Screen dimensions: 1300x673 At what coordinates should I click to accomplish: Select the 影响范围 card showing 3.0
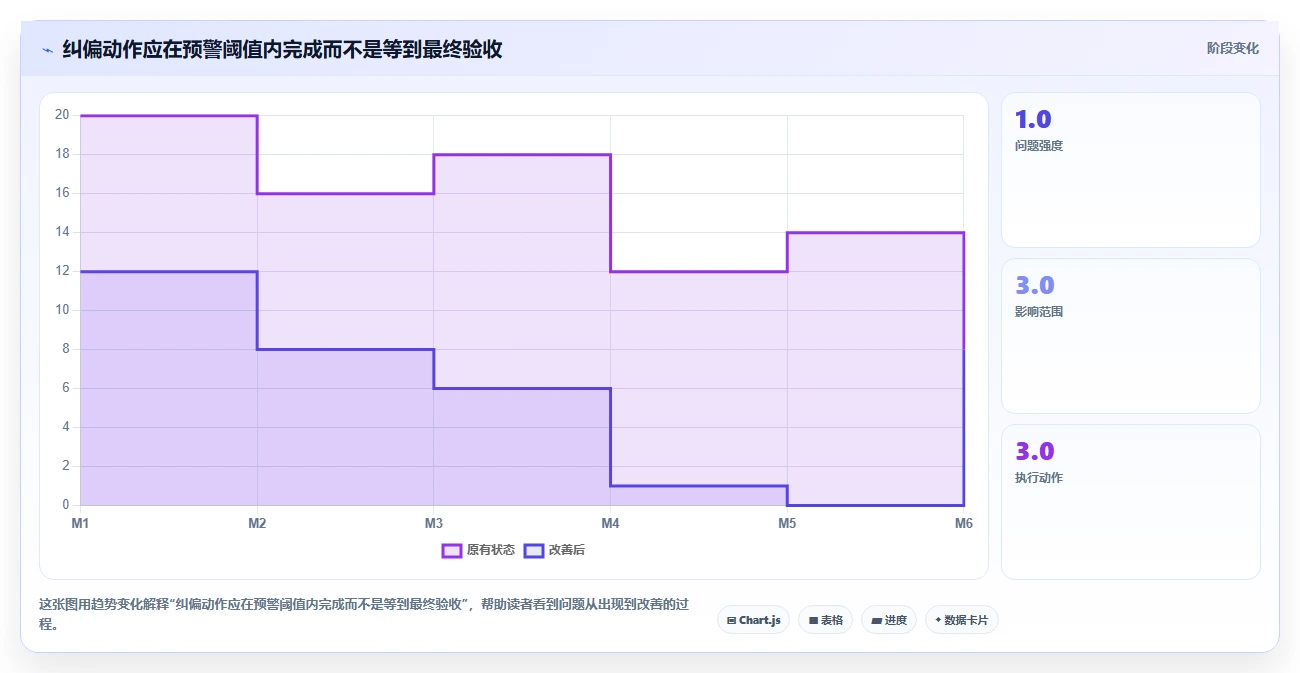1130,336
